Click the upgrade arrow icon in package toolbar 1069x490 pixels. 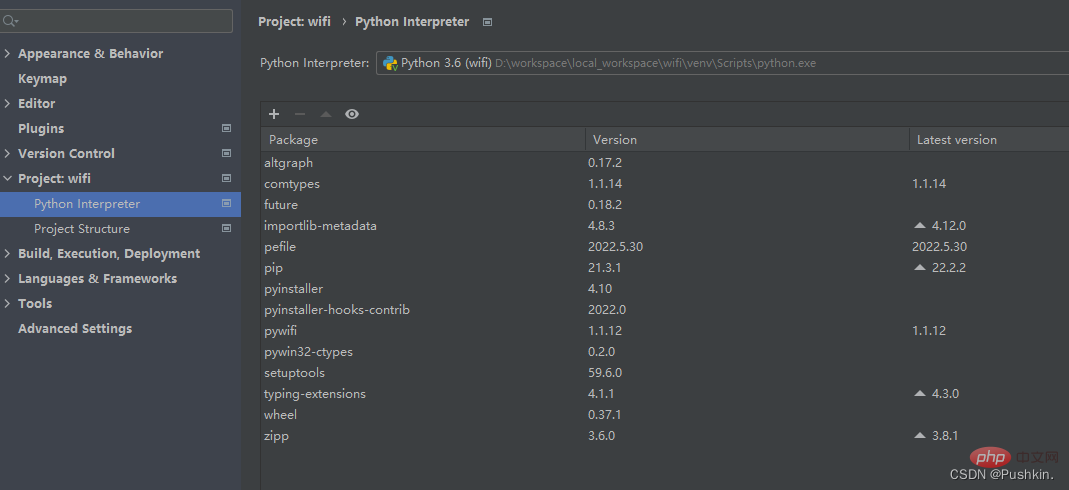326,114
